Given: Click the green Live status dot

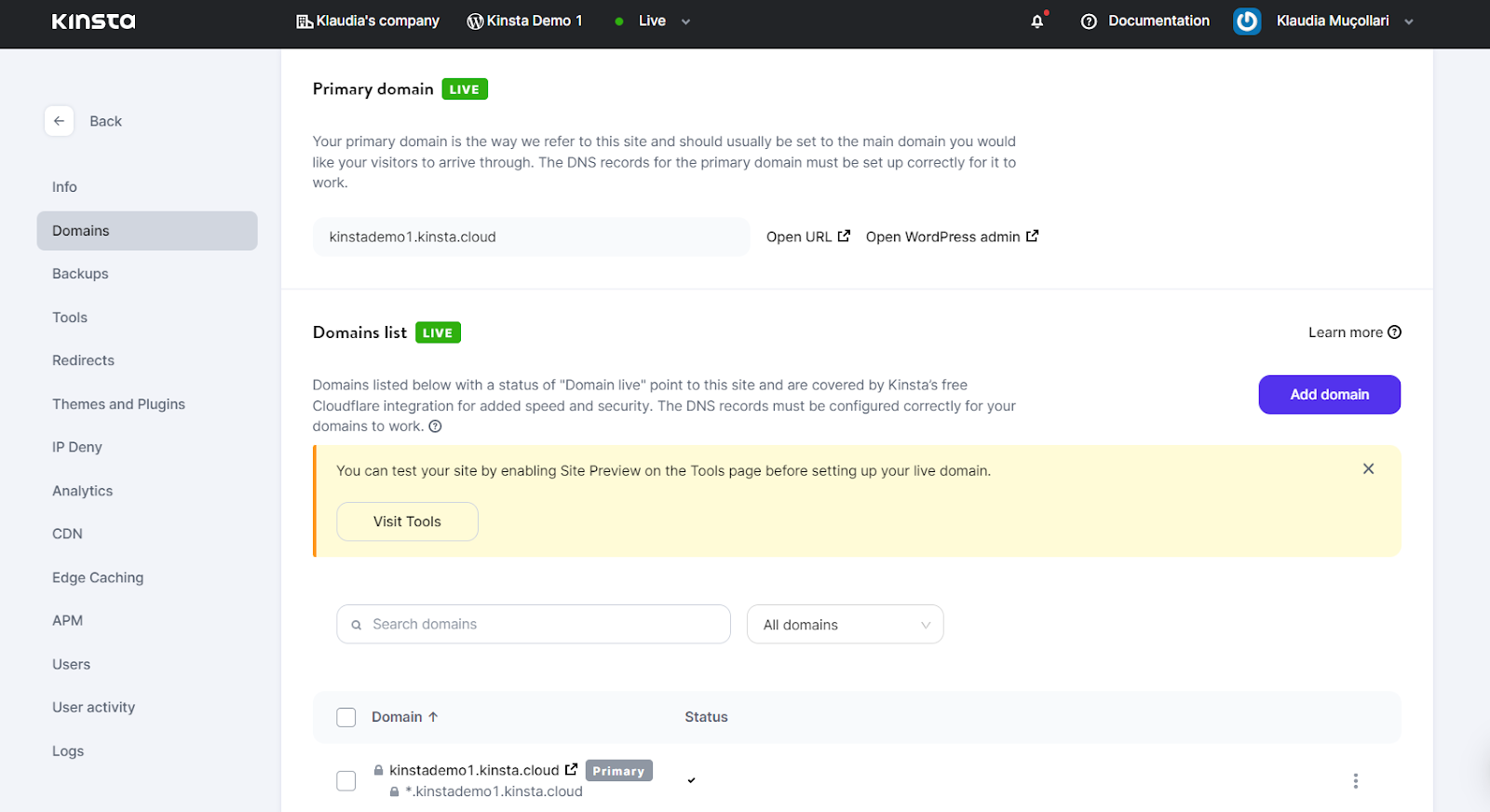Looking at the screenshot, I should pos(619,21).
